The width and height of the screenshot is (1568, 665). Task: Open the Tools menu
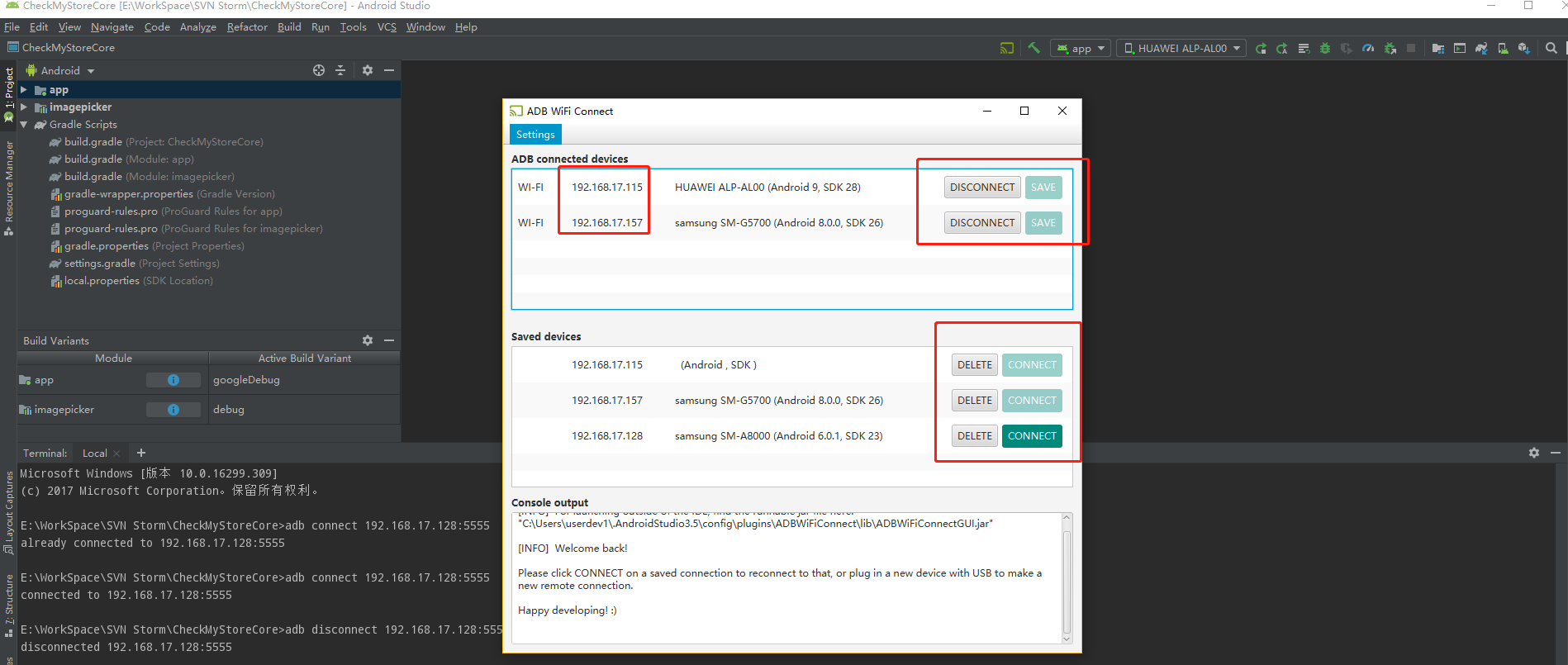click(353, 27)
